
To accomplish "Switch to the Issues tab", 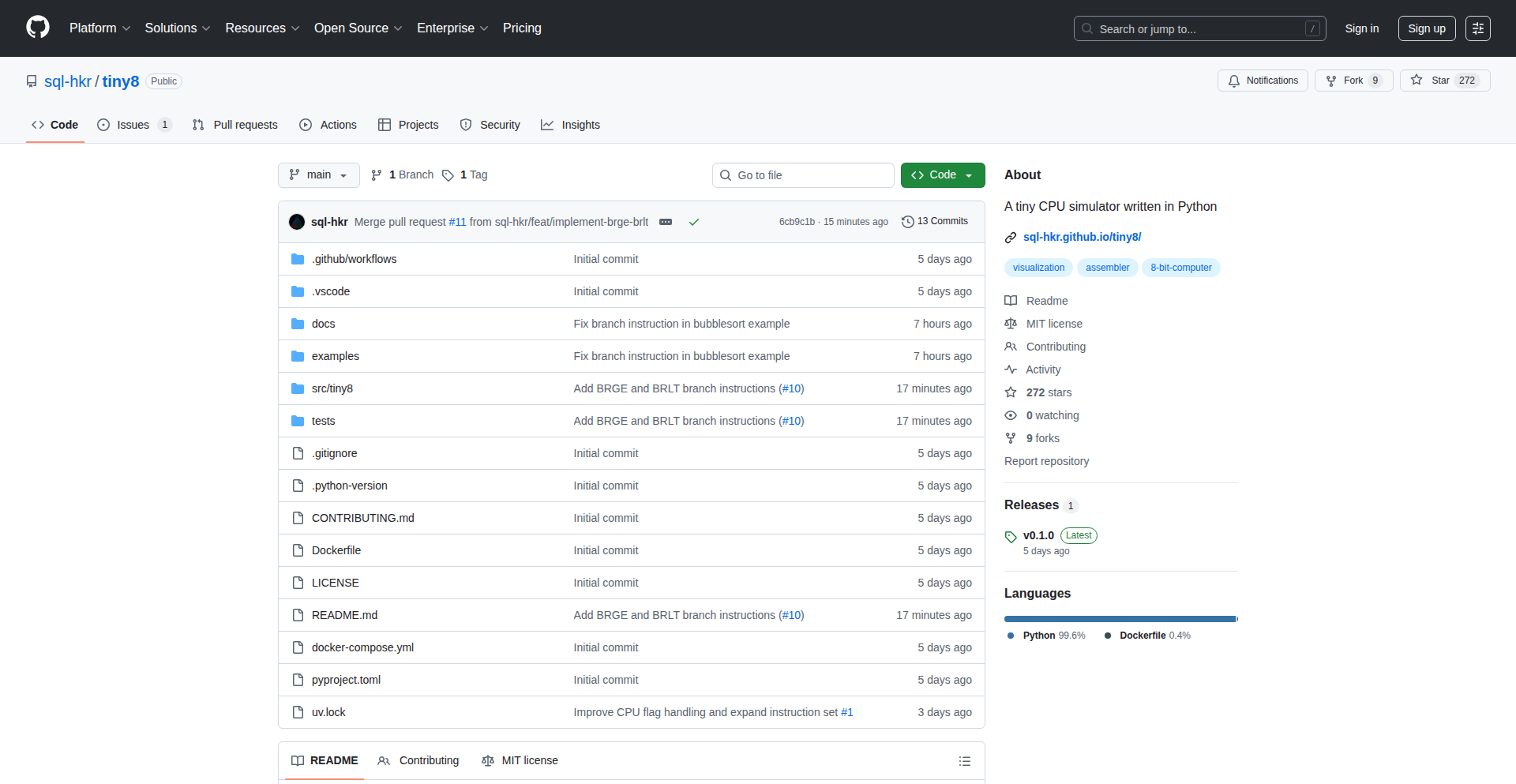I will pos(133,125).
